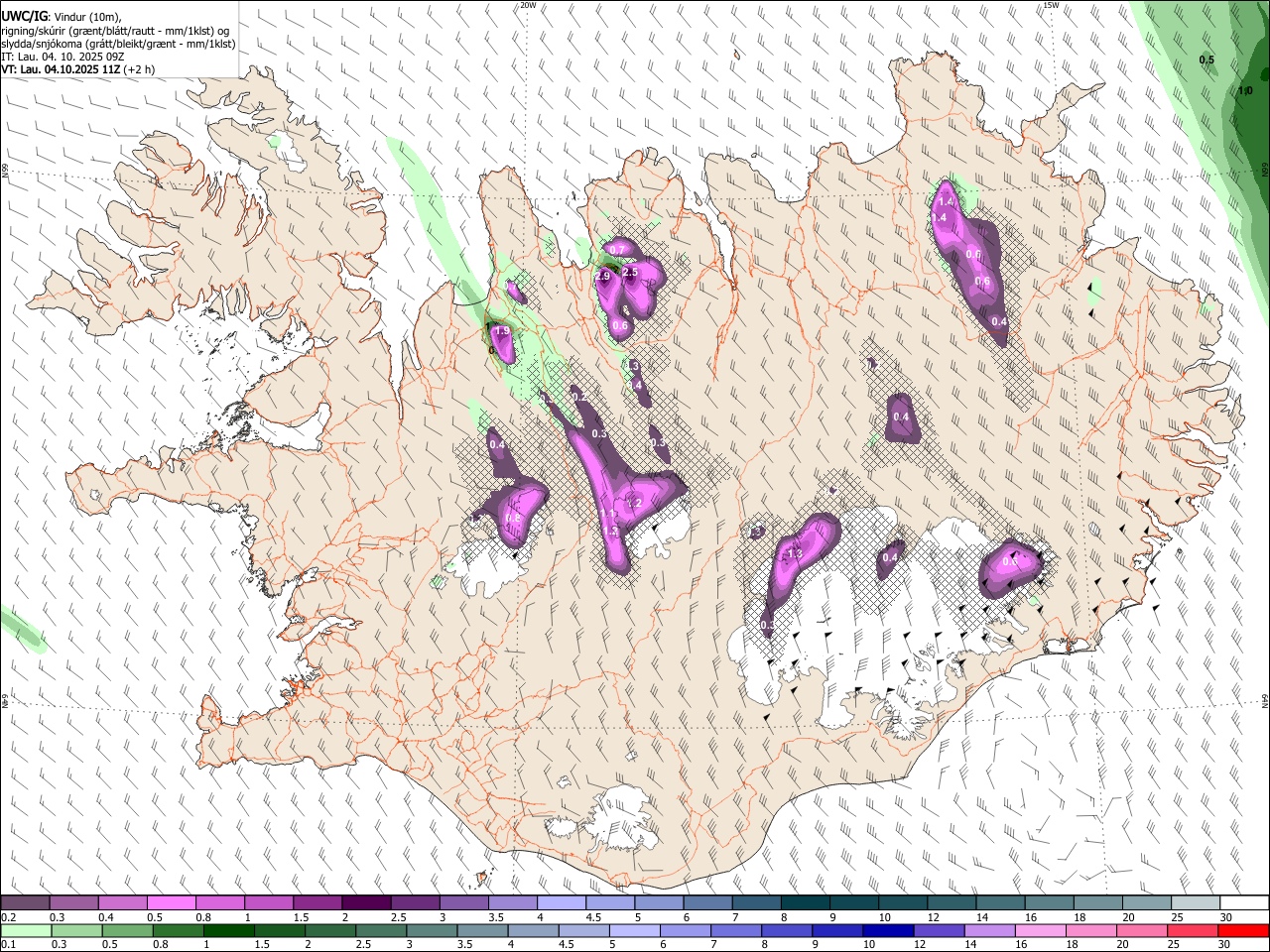Pick the rain legend swatch from 12 to 14
Image resolution: width=1270 pixels, height=952 pixels.
pos(939,930)
